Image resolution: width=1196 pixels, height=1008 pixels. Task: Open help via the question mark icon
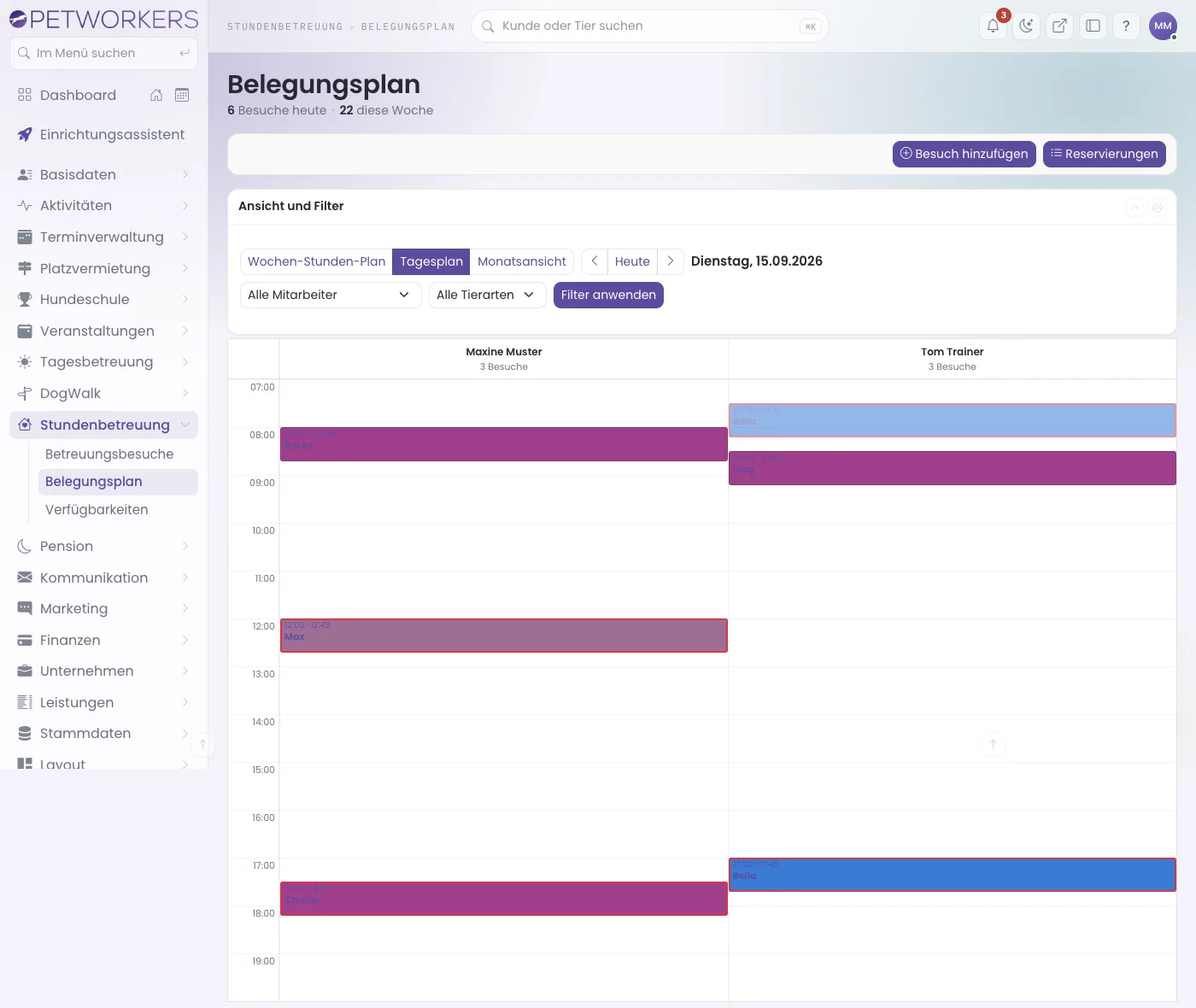1126,26
